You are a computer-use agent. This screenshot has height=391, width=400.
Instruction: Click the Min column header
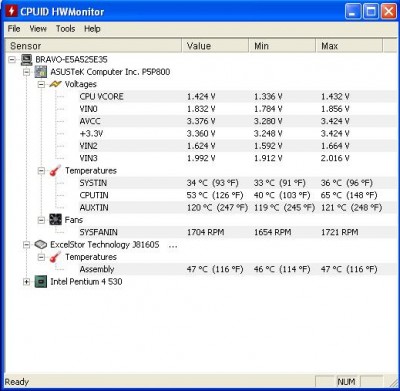coord(282,46)
